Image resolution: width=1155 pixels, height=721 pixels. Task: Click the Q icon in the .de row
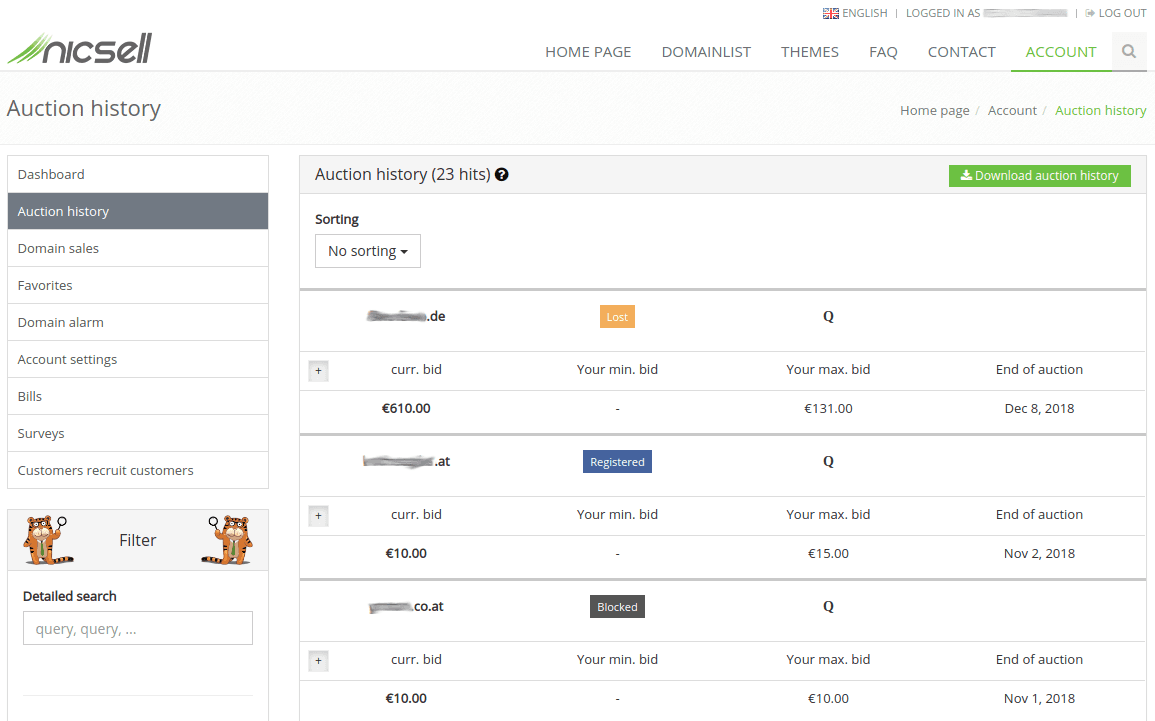[x=828, y=316]
